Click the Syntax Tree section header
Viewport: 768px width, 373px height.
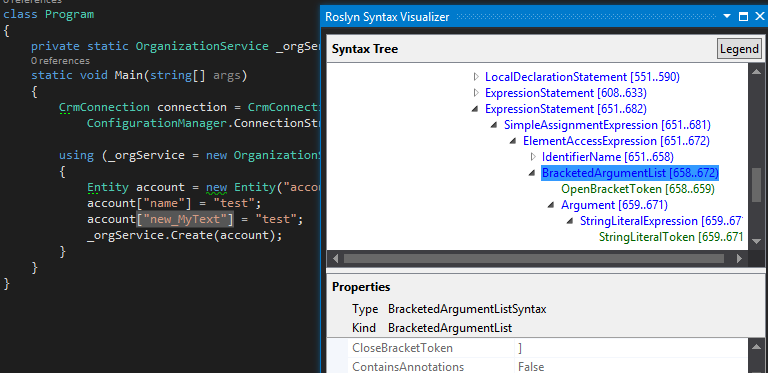coord(365,49)
